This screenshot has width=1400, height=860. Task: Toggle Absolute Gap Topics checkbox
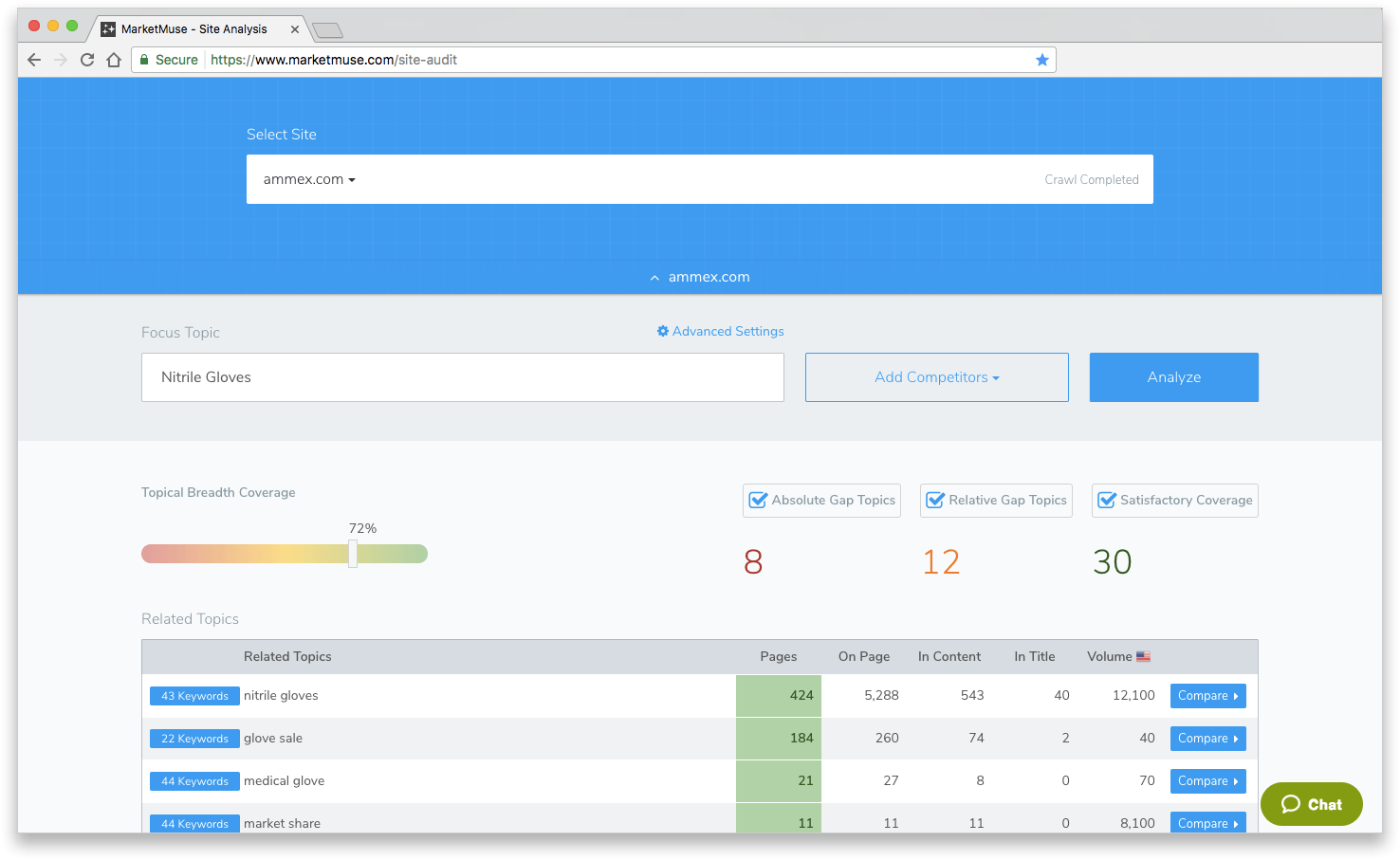pos(758,500)
